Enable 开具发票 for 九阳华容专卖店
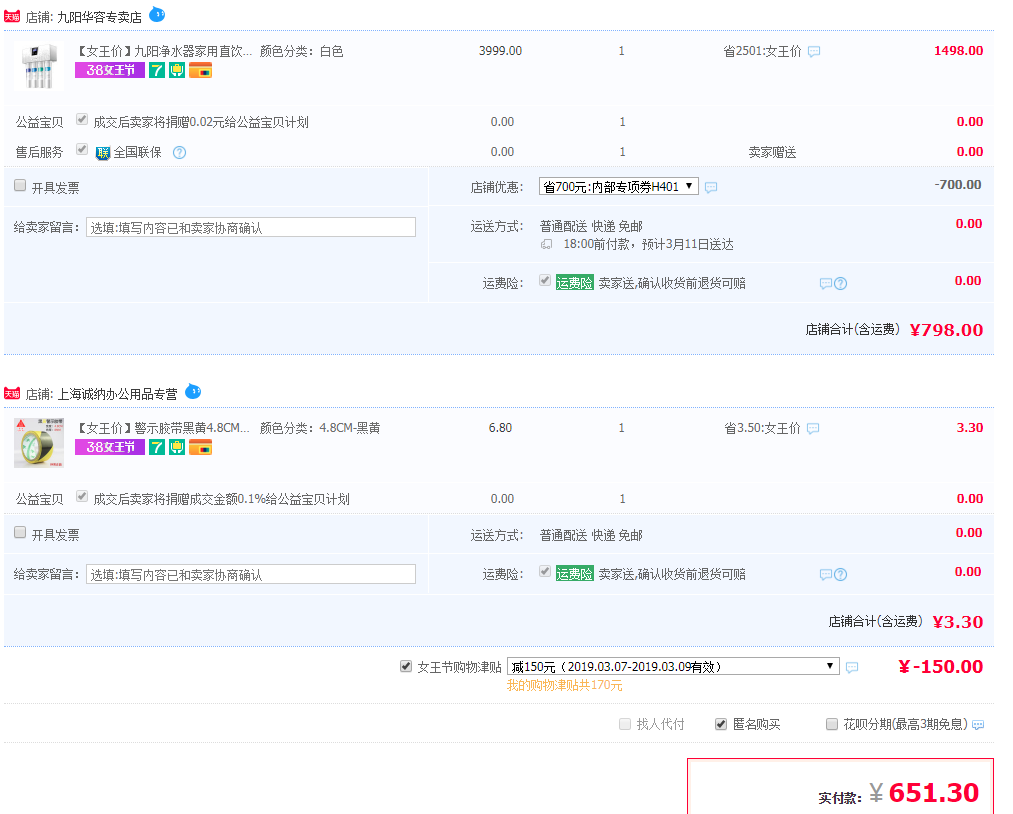This screenshot has height=814, width=1013. click(20, 185)
